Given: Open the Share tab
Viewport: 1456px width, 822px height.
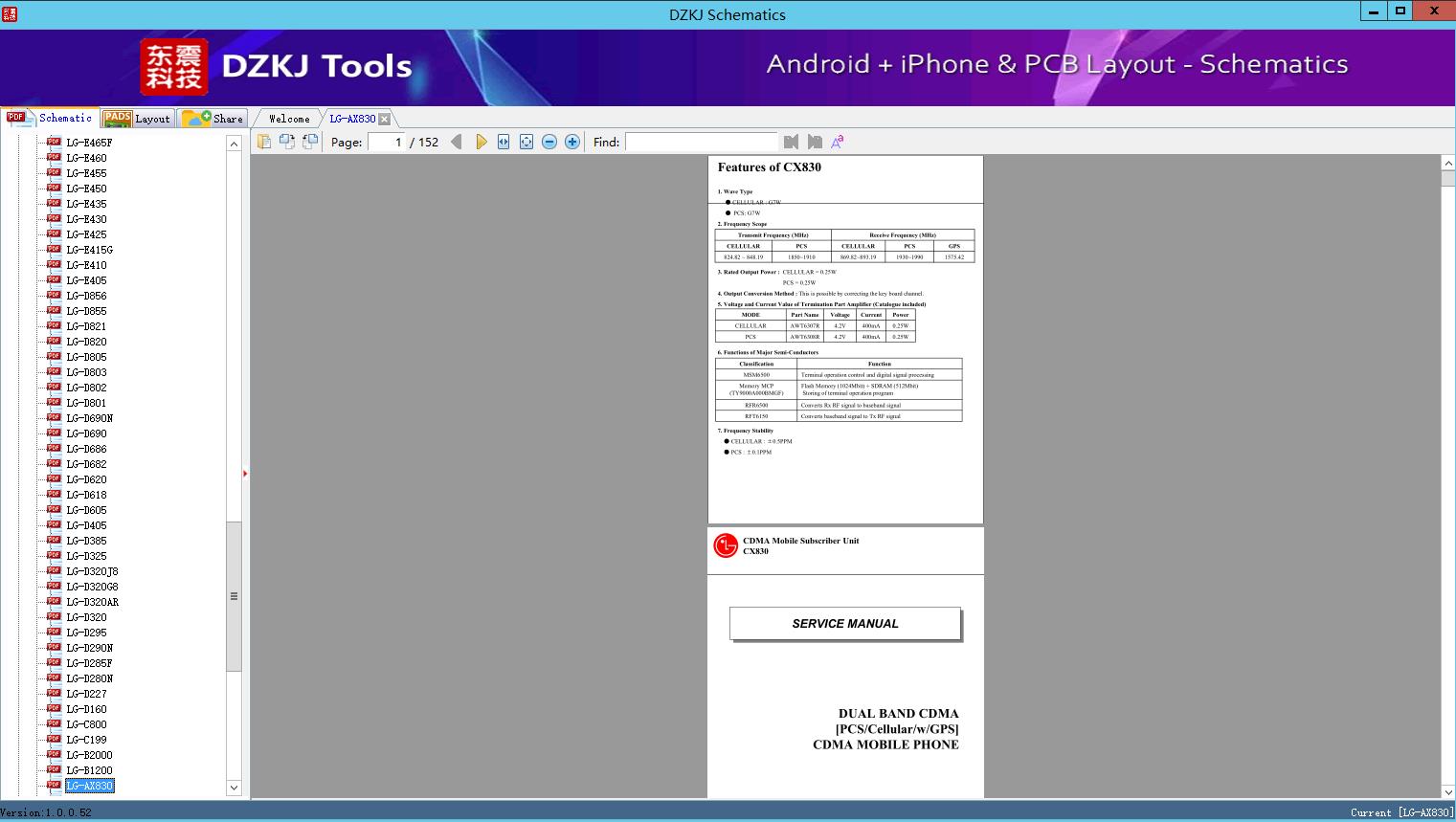Looking at the screenshot, I should tap(213, 119).
